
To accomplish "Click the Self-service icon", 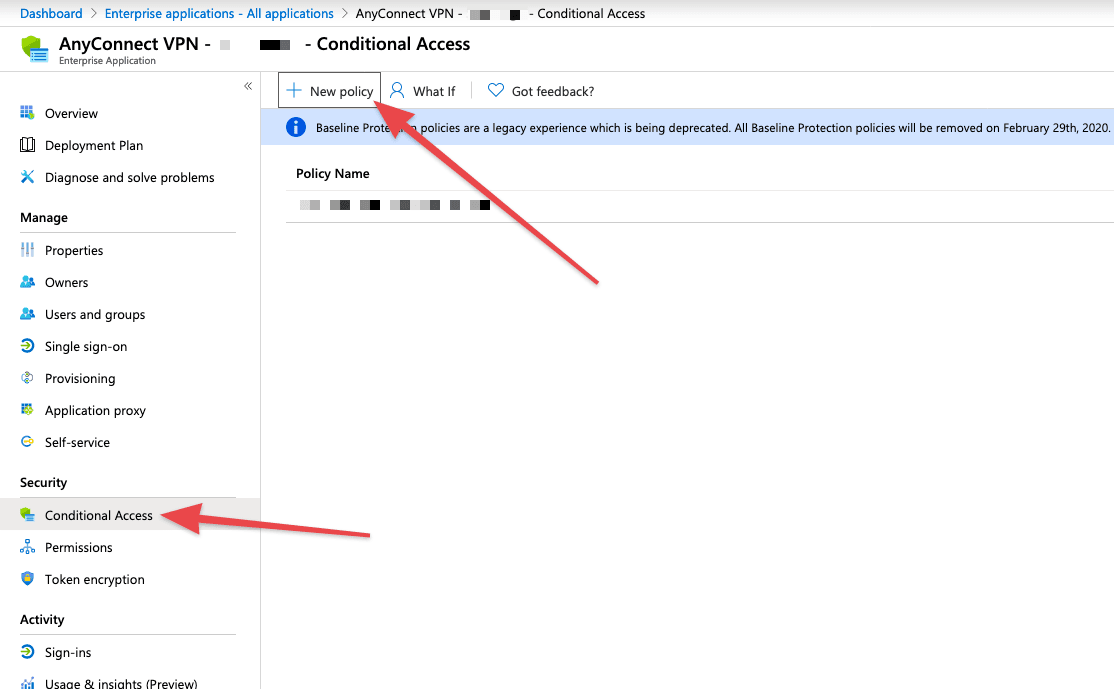I will tap(27, 442).
